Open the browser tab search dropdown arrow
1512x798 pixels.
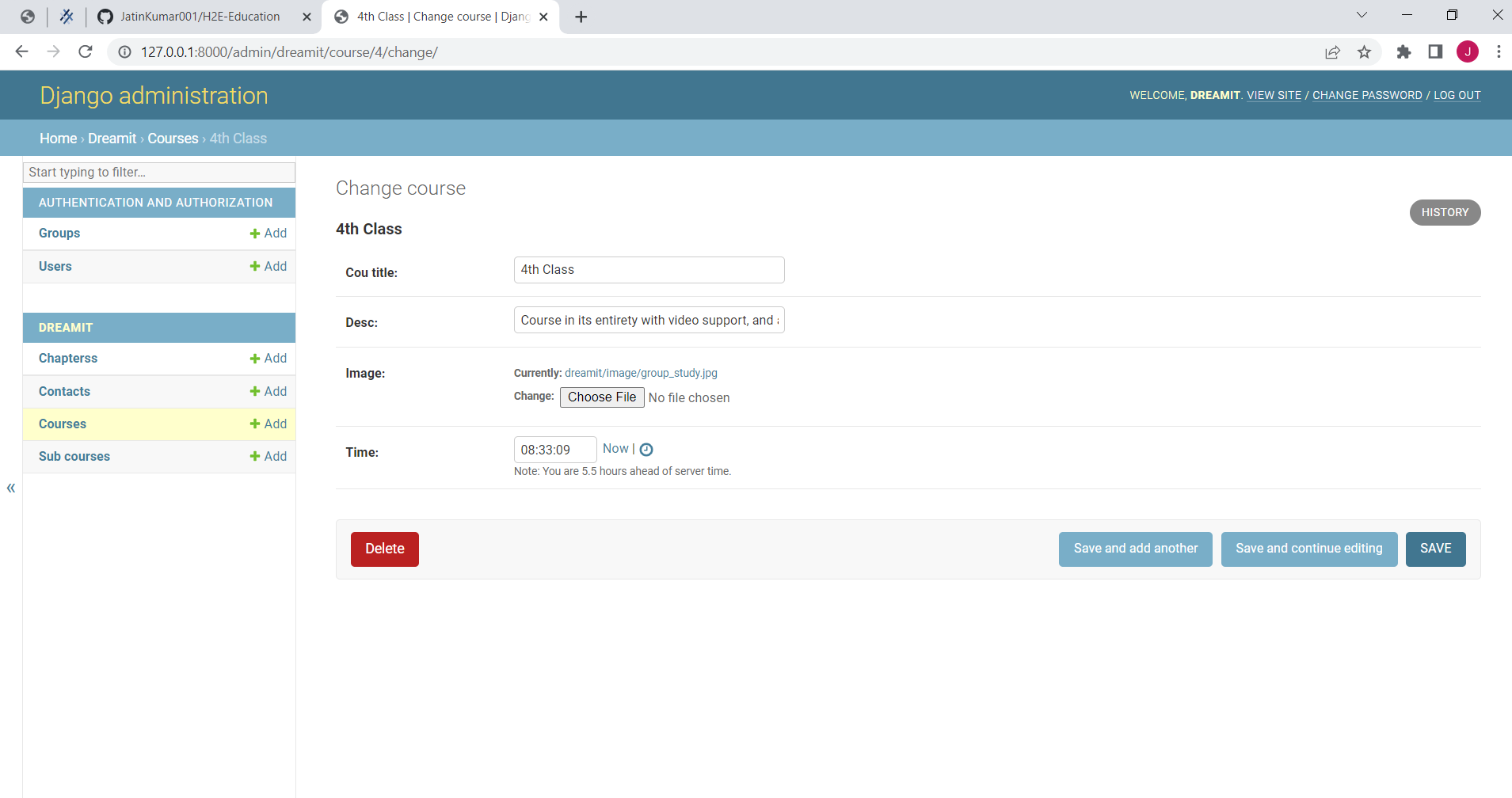click(1362, 15)
